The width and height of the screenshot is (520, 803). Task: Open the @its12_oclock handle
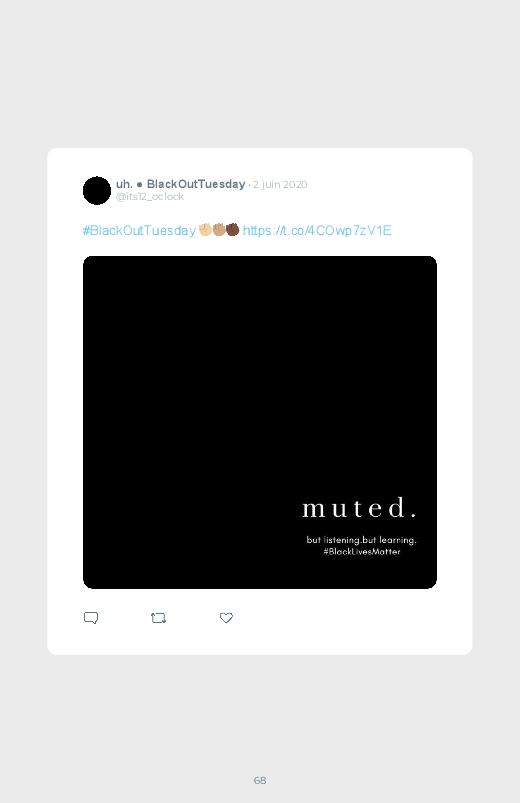click(150, 197)
